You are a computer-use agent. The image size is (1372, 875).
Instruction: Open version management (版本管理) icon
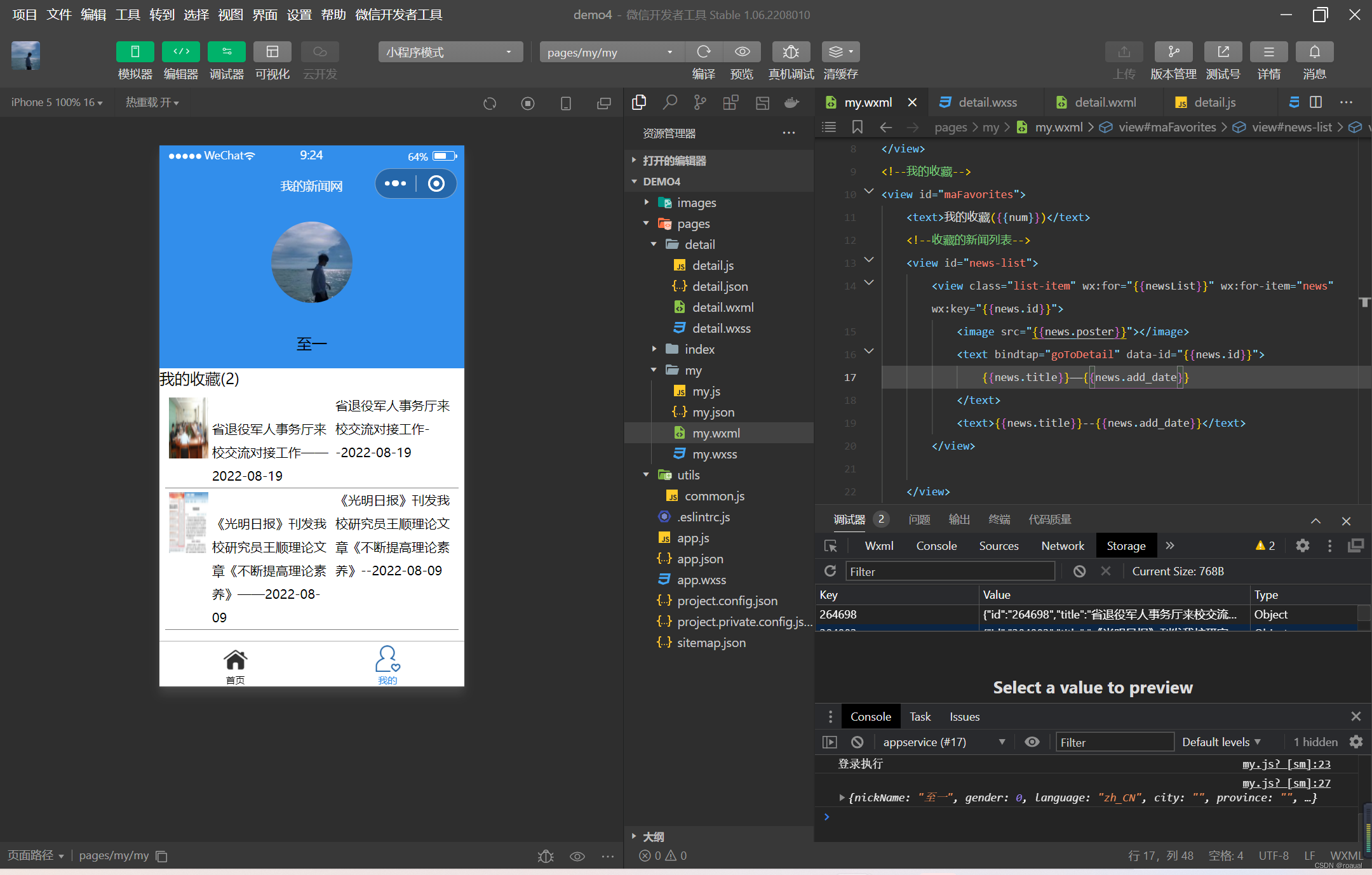[x=1173, y=52]
